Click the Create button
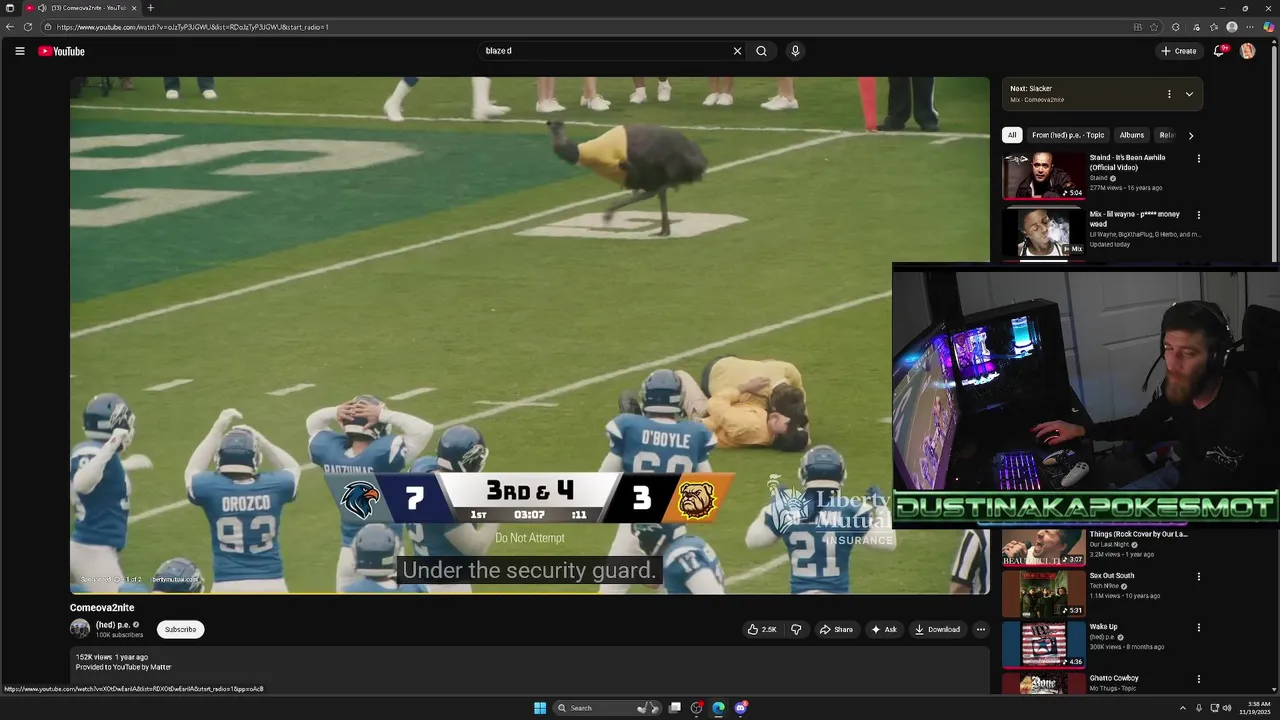 tap(1179, 51)
